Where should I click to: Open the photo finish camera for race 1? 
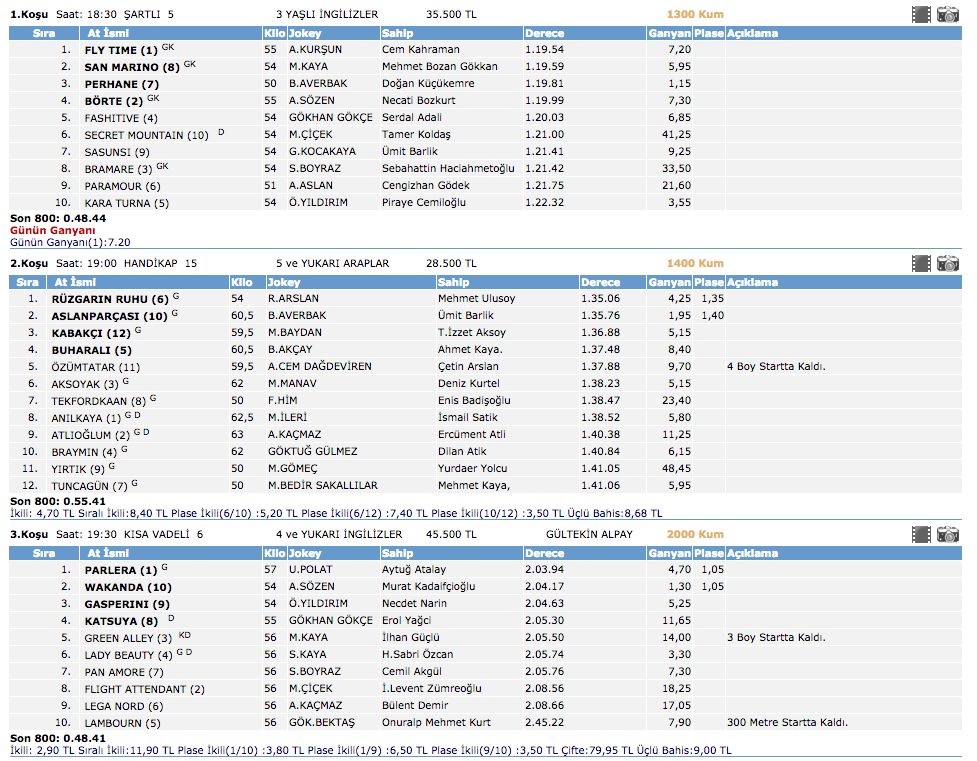(x=947, y=14)
